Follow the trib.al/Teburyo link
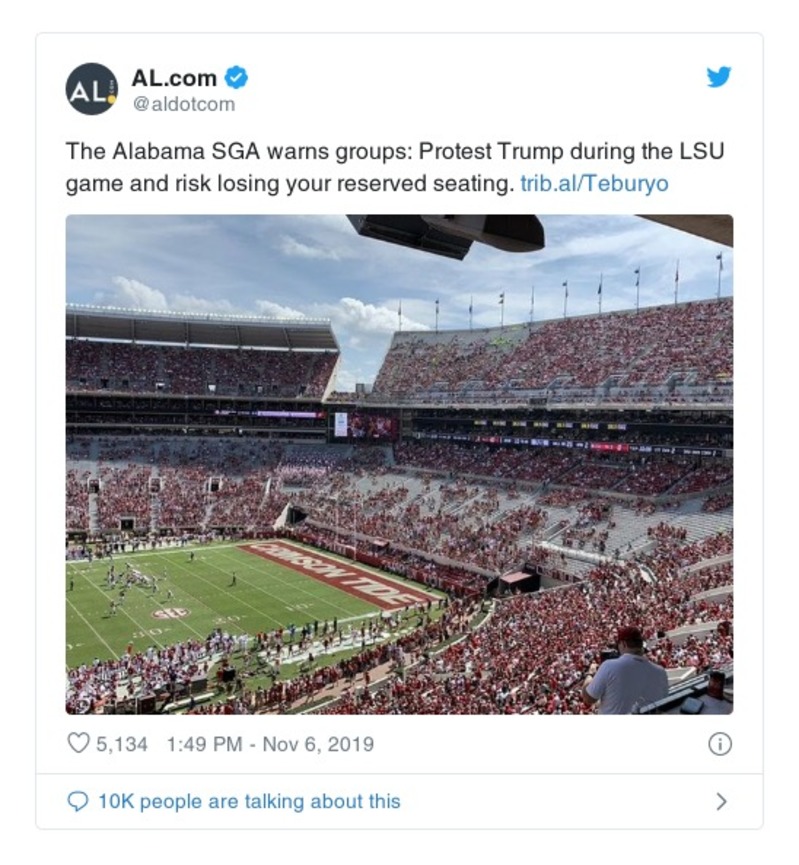 coord(594,184)
